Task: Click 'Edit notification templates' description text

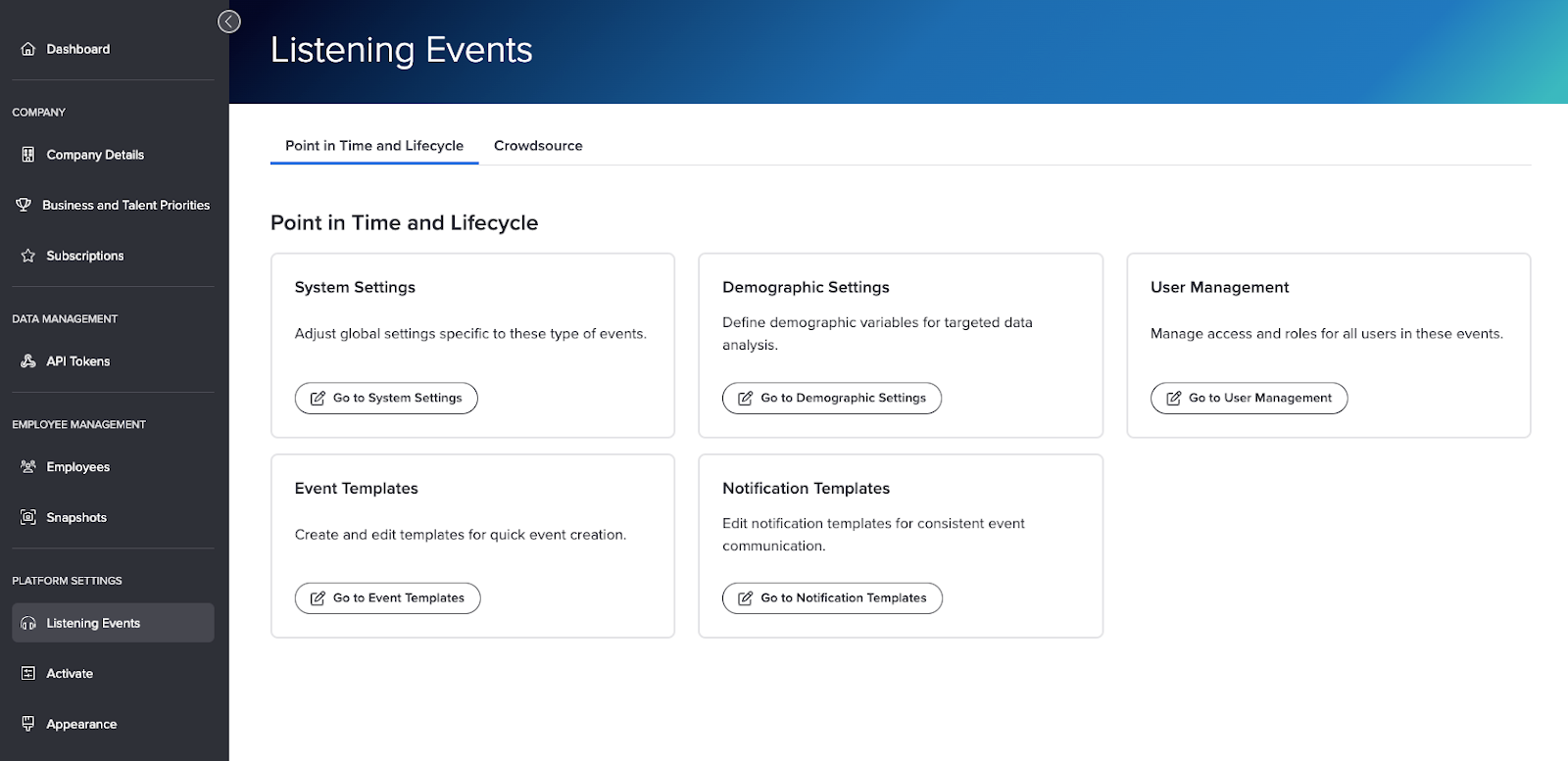Action: click(873, 535)
